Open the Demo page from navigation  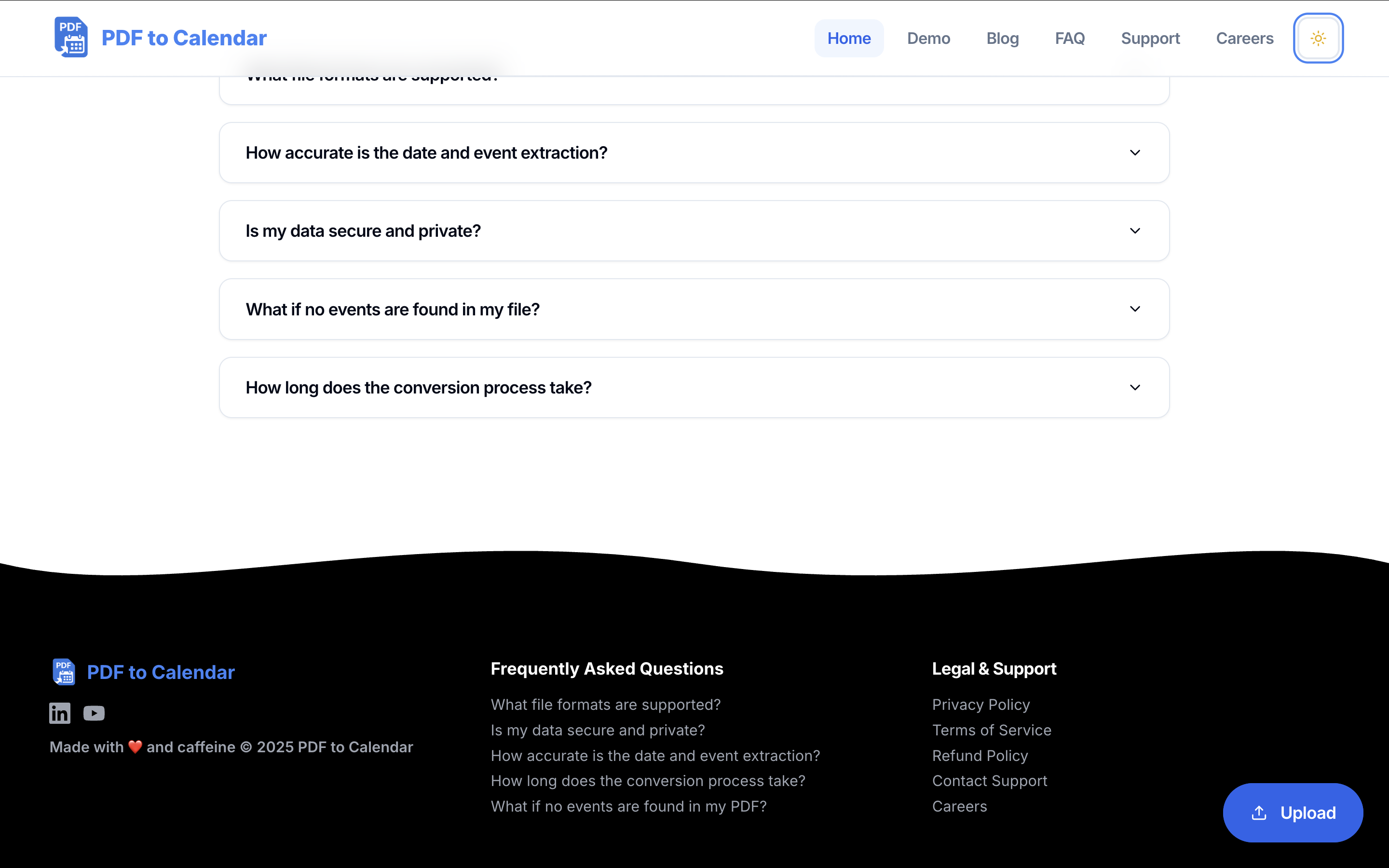pyautogui.click(x=928, y=39)
